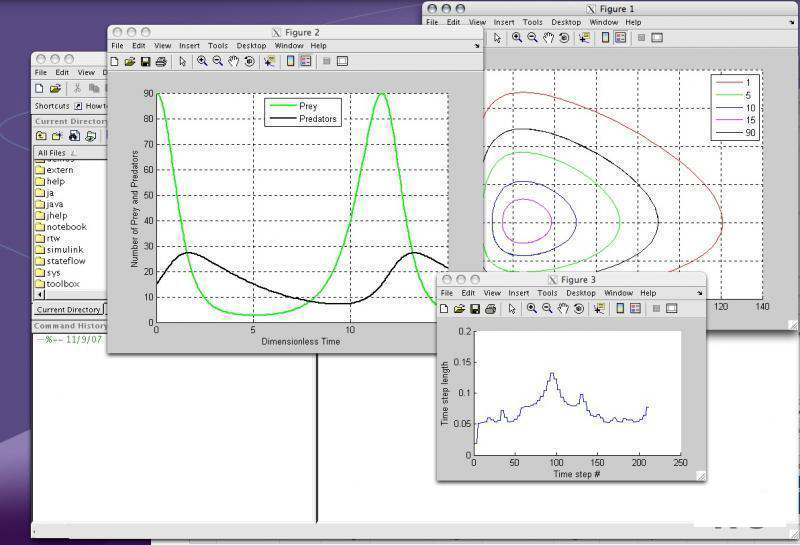Image resolution: width=800 pixels, height=545 pixels.
Task: Click Hide Plot Tools in Figure 2
Action: point(327,61)
